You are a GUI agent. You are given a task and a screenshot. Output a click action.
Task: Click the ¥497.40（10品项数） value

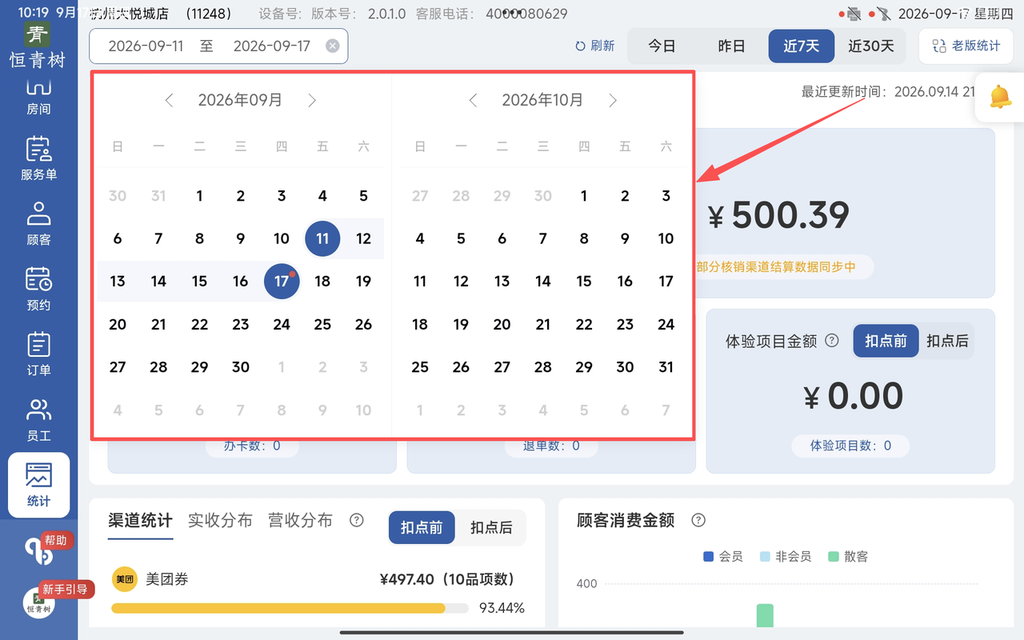(x=446, y=579)
